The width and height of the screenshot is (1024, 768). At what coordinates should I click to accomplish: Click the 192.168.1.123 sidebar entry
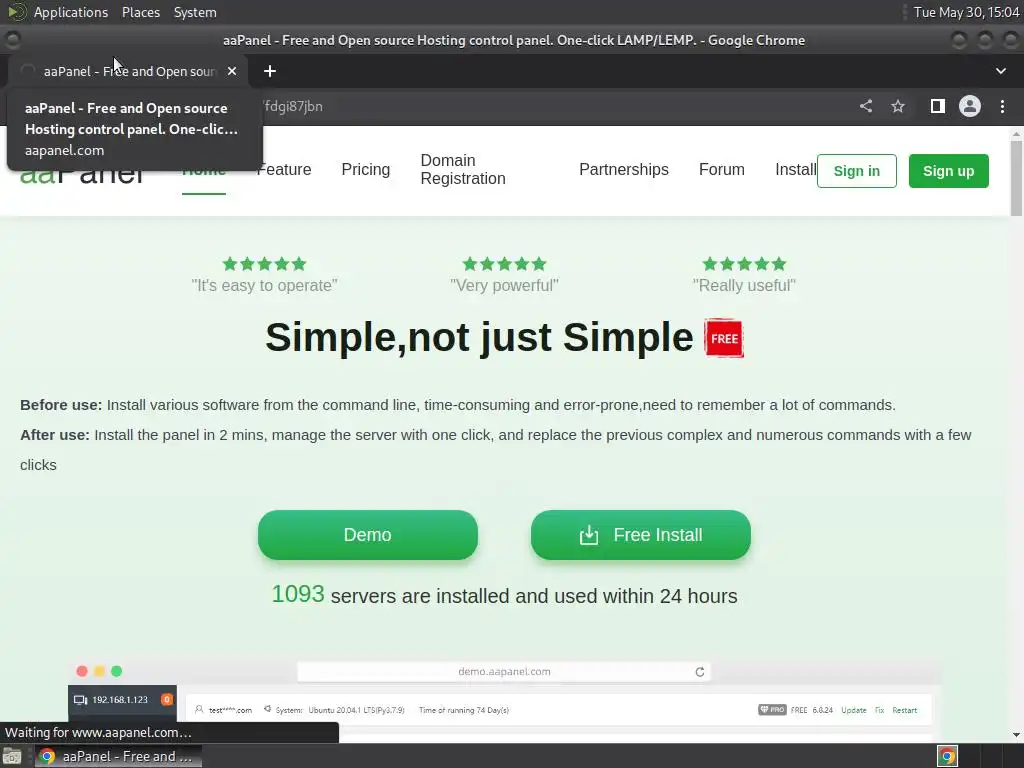tap(120, 699)
